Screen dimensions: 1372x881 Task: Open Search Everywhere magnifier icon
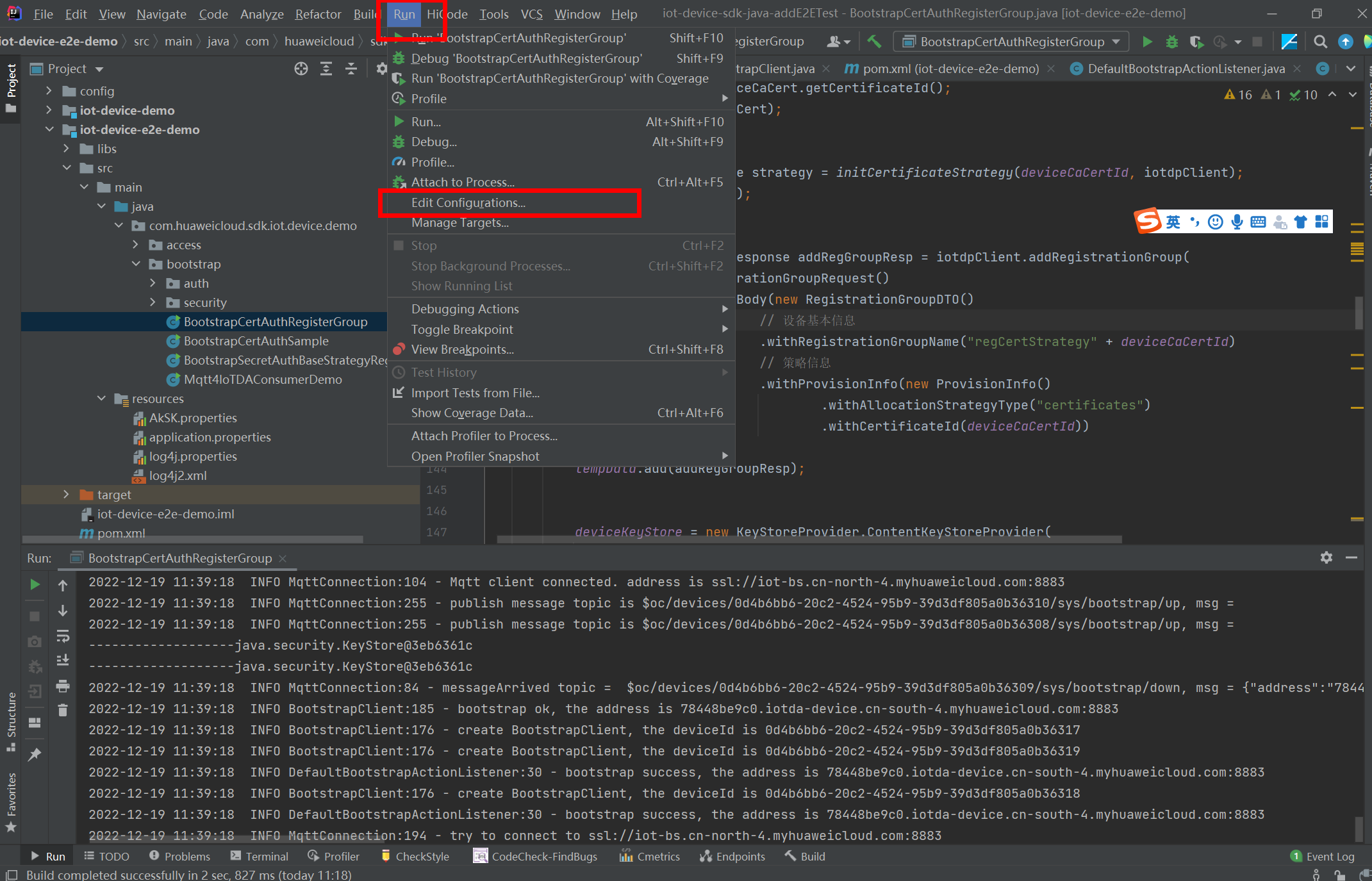coord(1320,42)
